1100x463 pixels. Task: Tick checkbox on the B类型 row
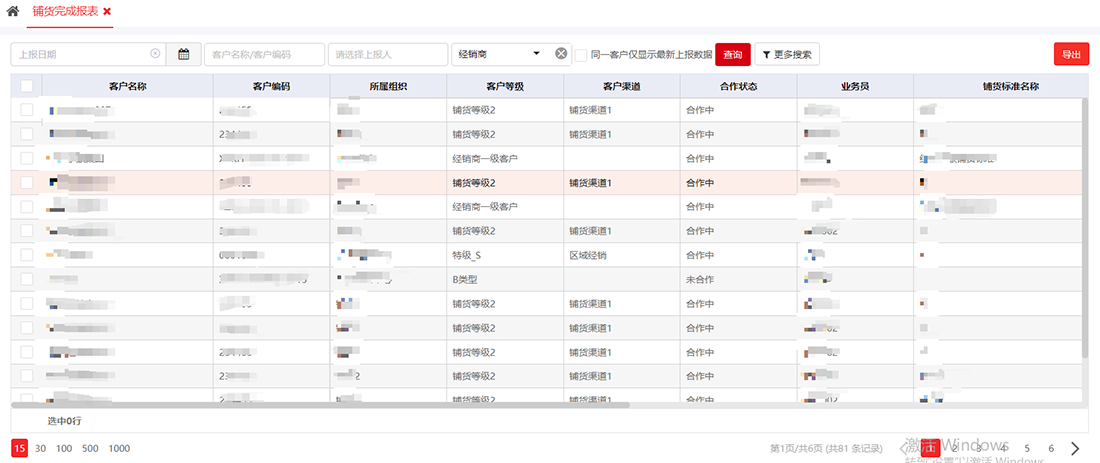[26, 279]
